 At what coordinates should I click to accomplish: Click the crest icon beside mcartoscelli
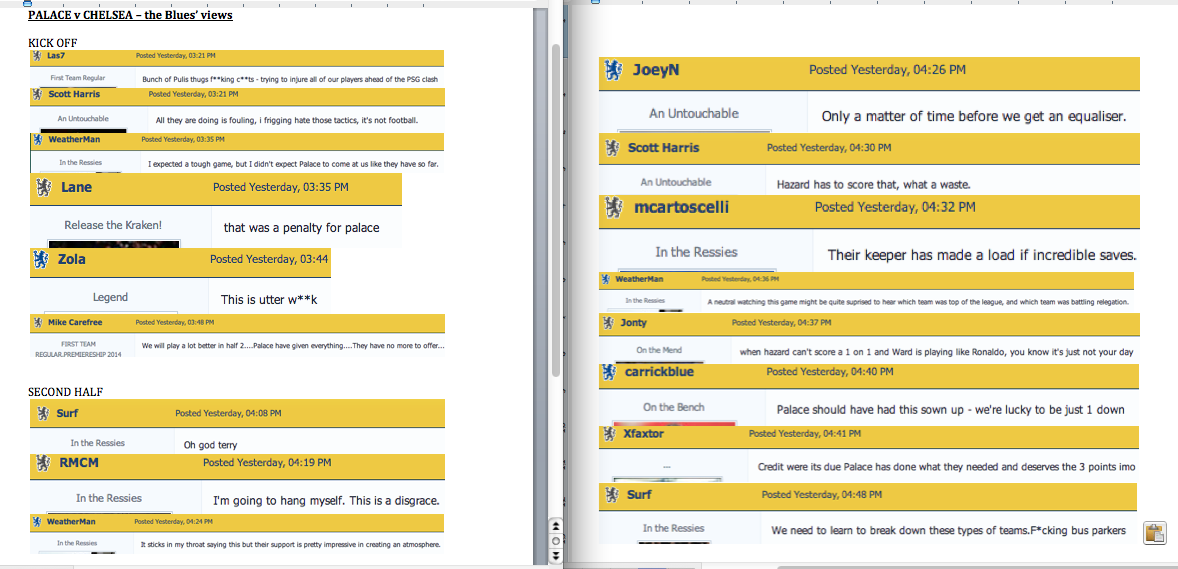point(614,208)
